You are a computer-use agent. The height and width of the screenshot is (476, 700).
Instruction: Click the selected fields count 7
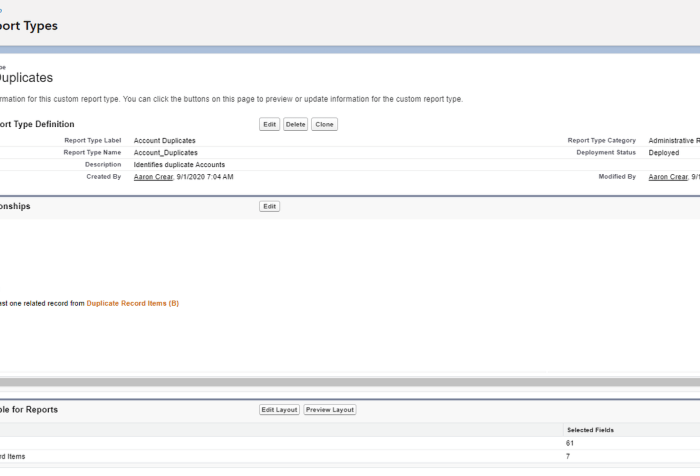[569, 456]
